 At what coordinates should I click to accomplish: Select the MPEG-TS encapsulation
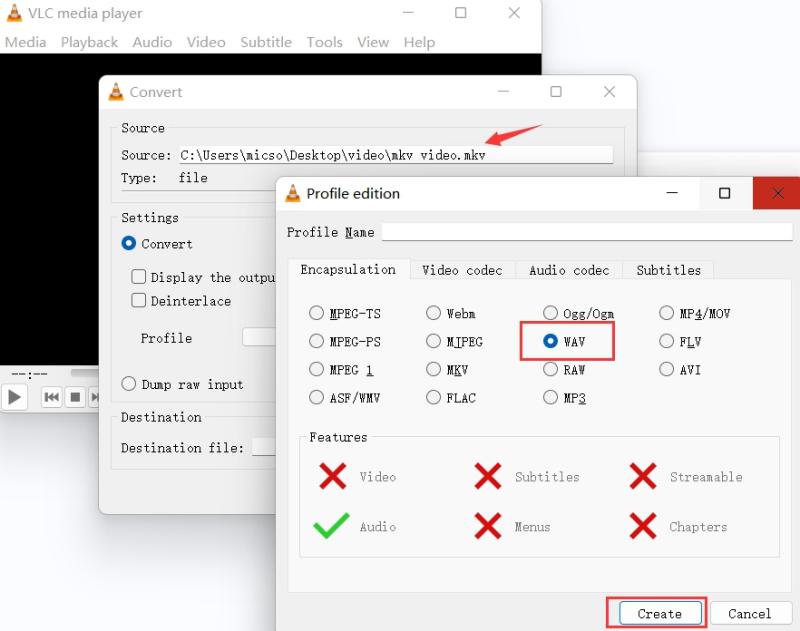[316, 313]
